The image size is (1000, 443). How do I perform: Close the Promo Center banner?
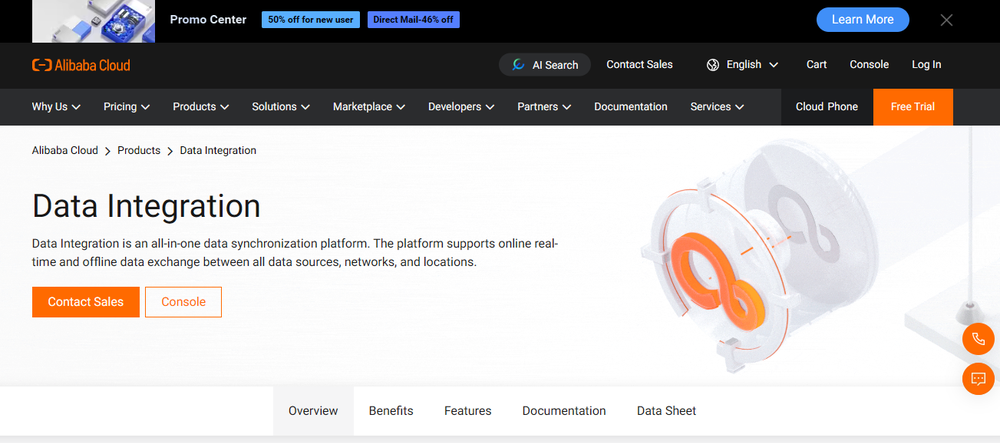click(946, 20)
